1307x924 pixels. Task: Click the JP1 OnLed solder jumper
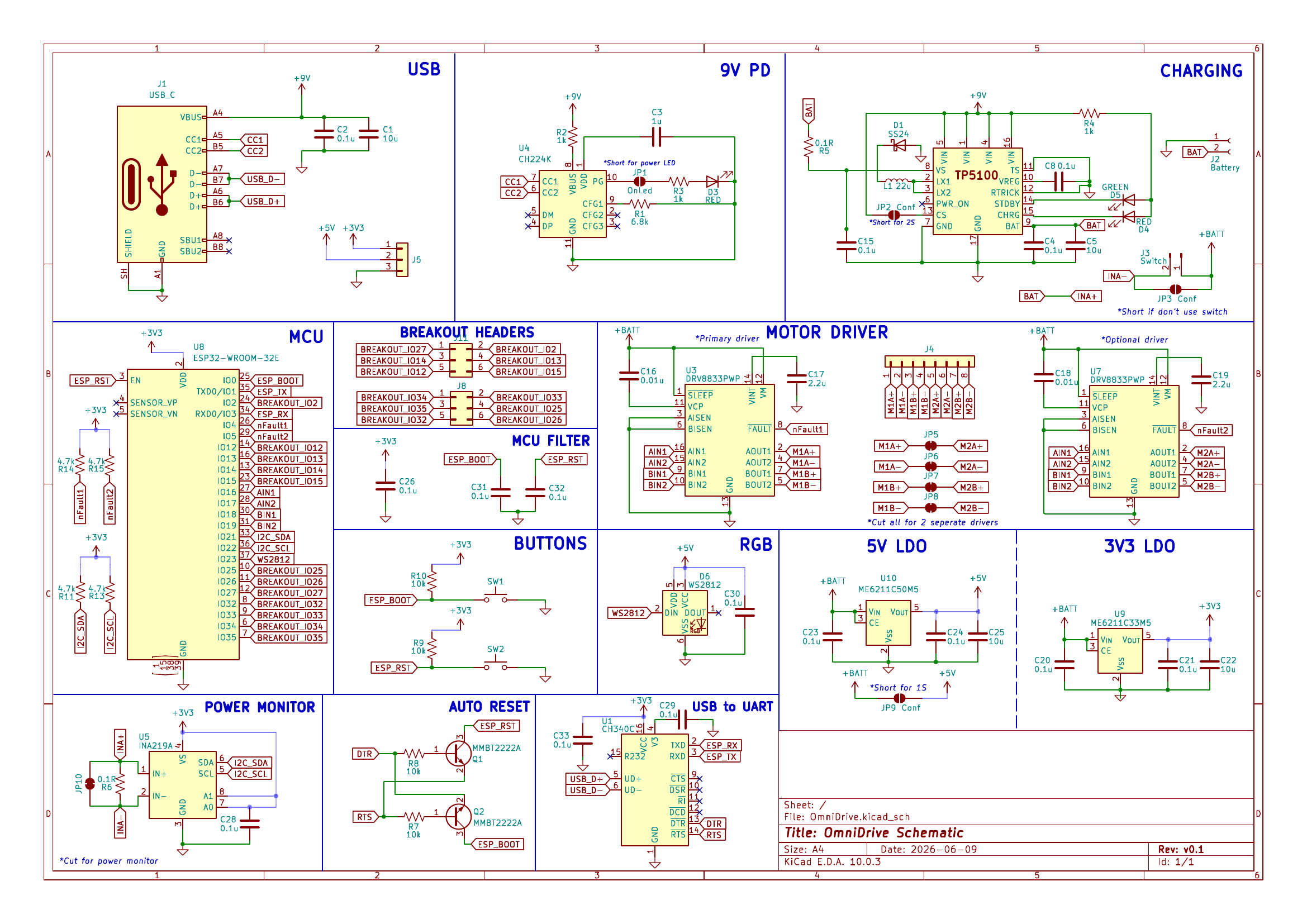pos(639,181)
